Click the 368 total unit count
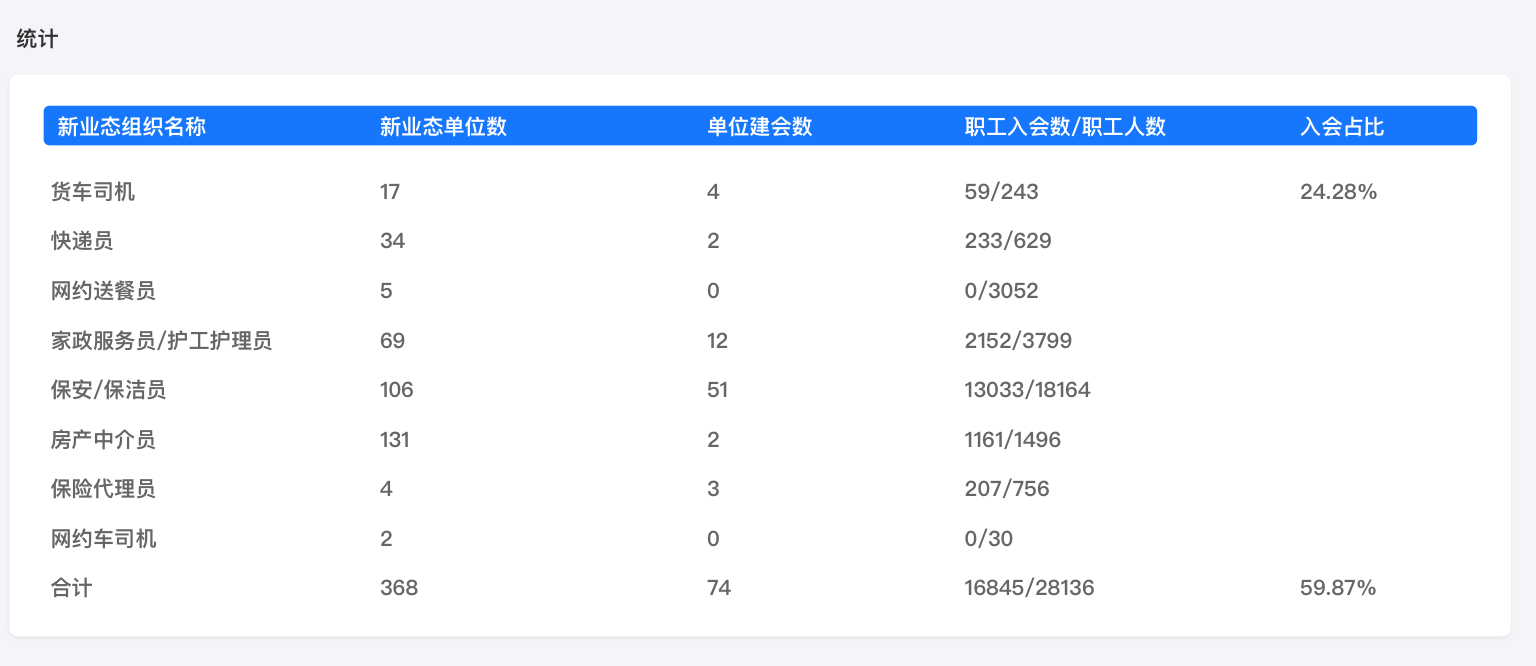Image resolution: width=1536 pixels, height=666 pixels. point(399,588)
